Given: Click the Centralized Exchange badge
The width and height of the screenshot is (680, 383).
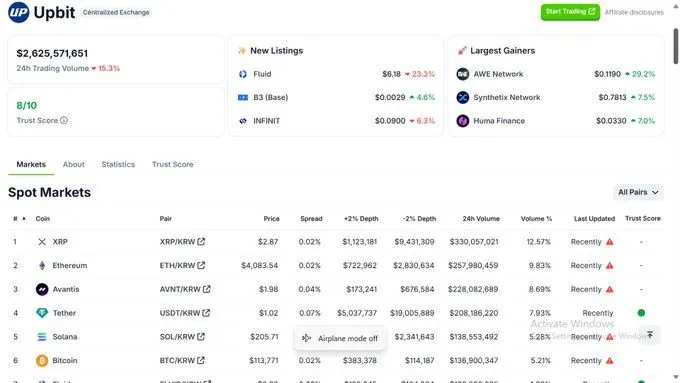Looking at the screenshot, I should (116, 13).
